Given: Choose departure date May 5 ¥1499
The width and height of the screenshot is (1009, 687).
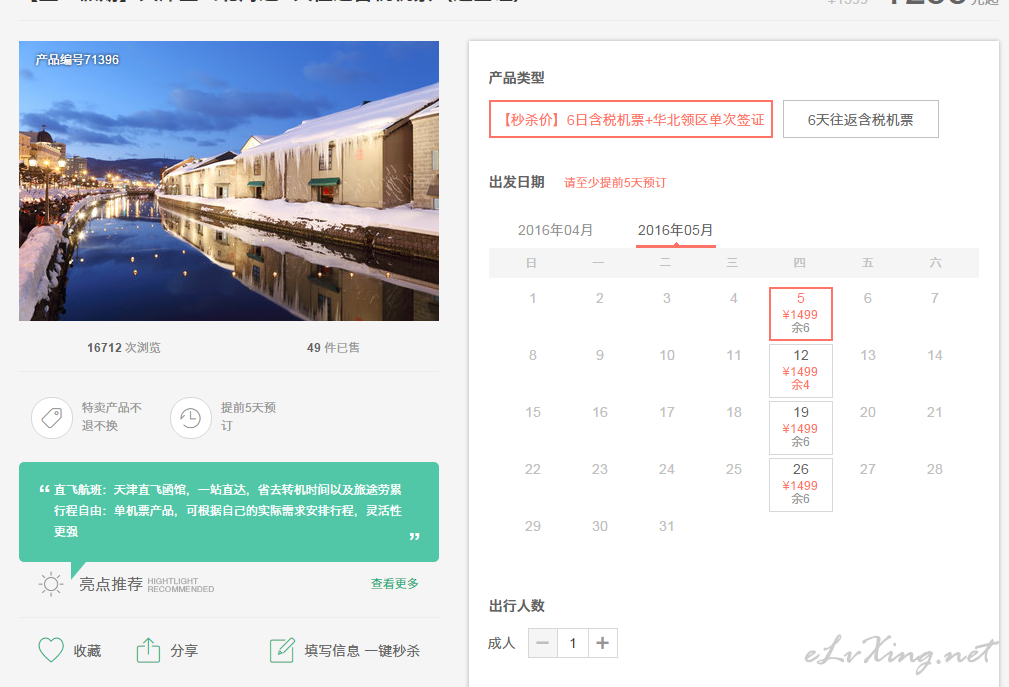Looking at the screenshot, I should click(801, 314).
